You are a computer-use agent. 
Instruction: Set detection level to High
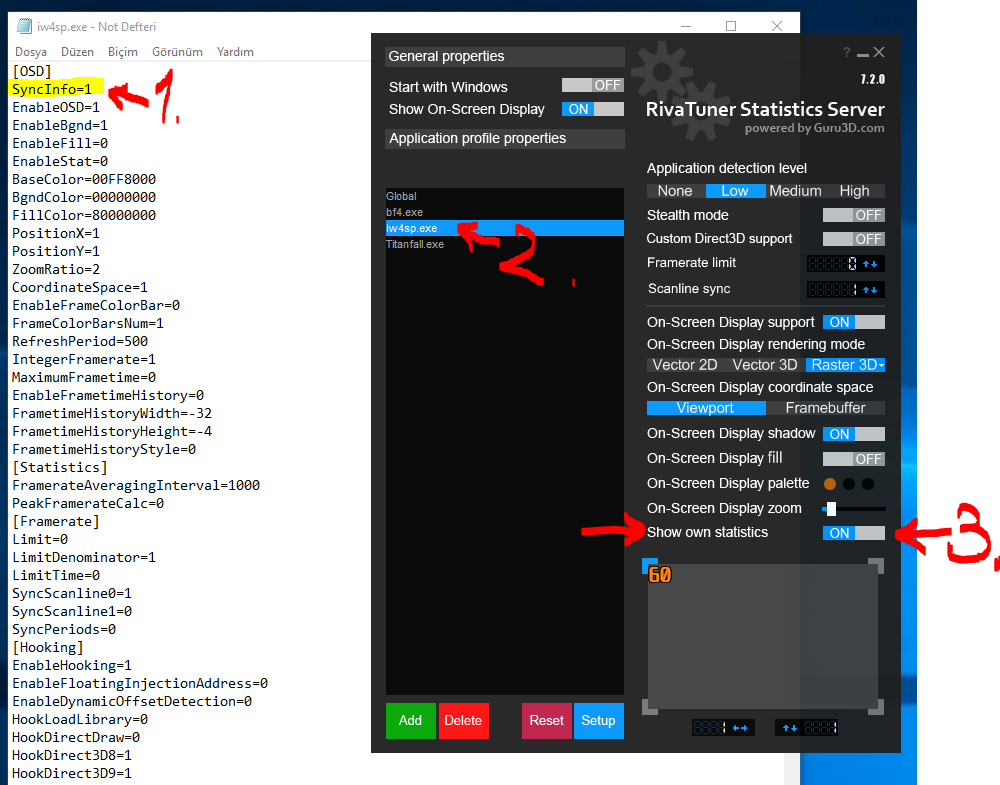tap(855, 191)
